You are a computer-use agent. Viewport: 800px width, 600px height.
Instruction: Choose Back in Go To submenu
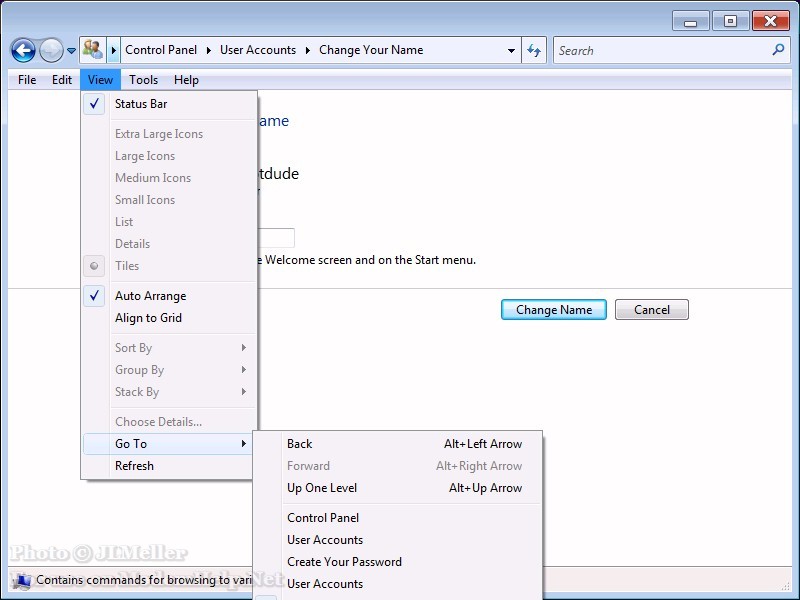tap(397, 444)
